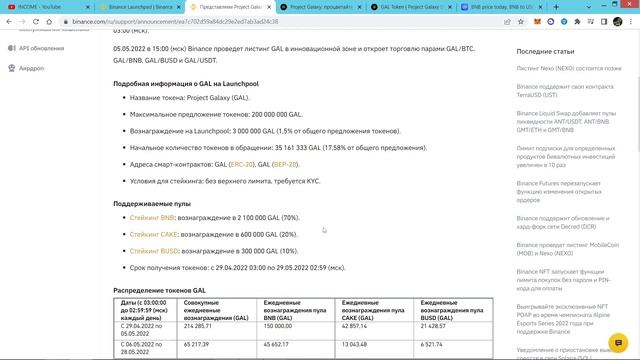Viewport: 640px width, 360px height.
Task: Expand the tab search dropdown
Action: (588, 7)
